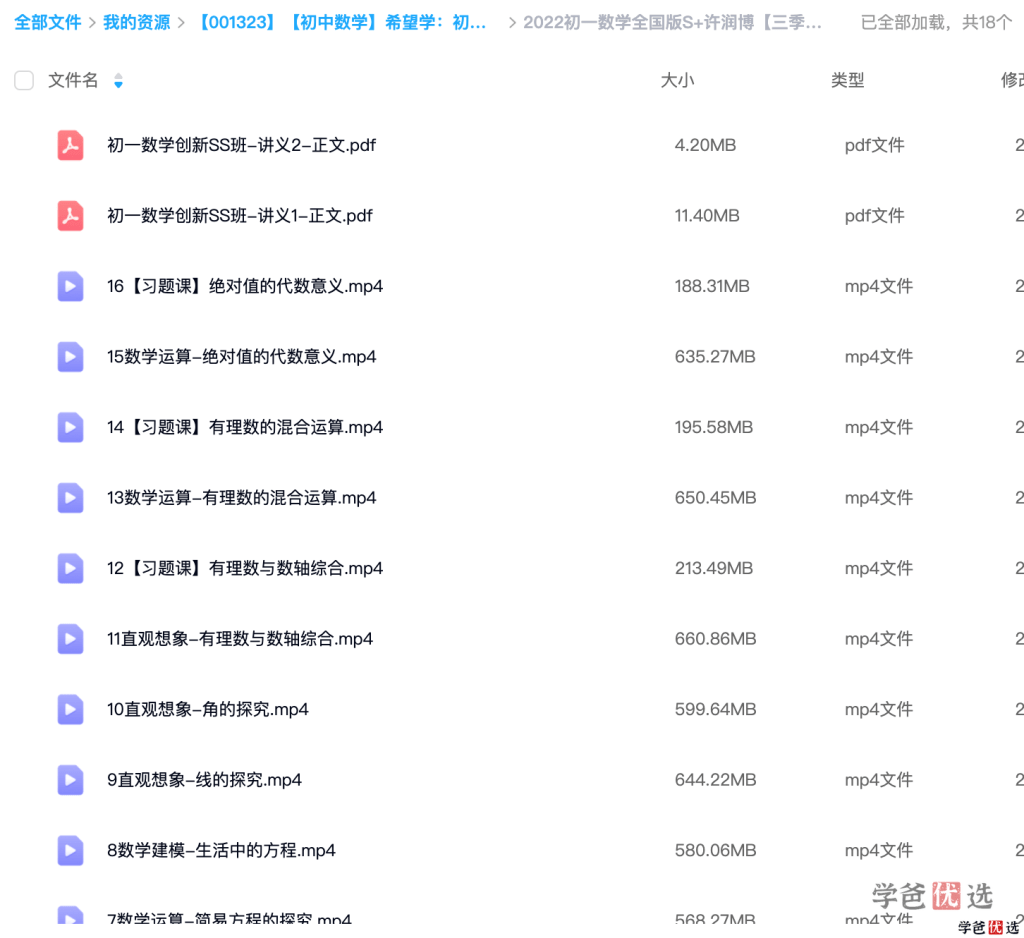Viewport: 1024px width, 938px height.
Task: Click mp4文件 type for 10直观想象-角的探究.mp4
Action: coord(879,709)
